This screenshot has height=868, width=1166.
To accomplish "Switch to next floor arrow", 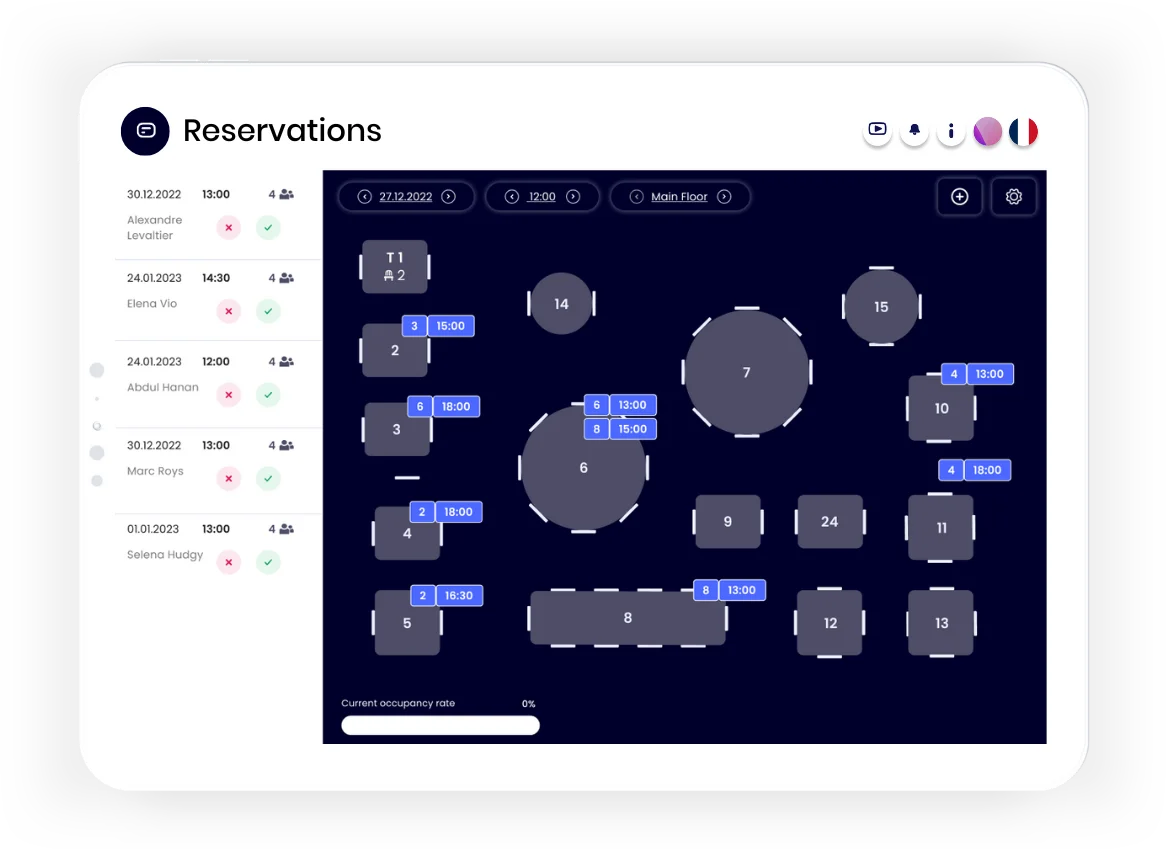I will [x=724, y=196].
